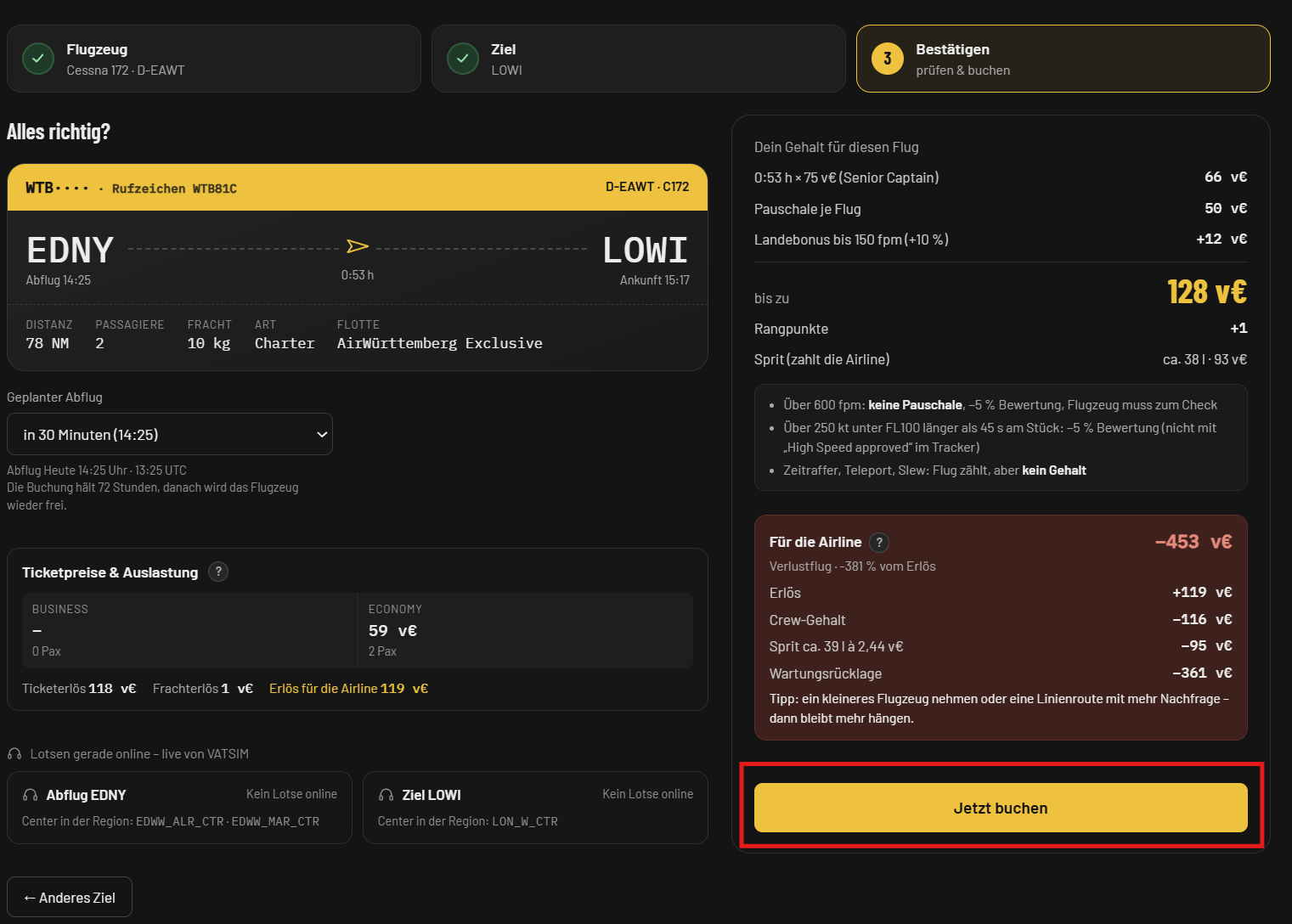
Task: Open help icon next to Für die Airline
Action: pos(879,542)
